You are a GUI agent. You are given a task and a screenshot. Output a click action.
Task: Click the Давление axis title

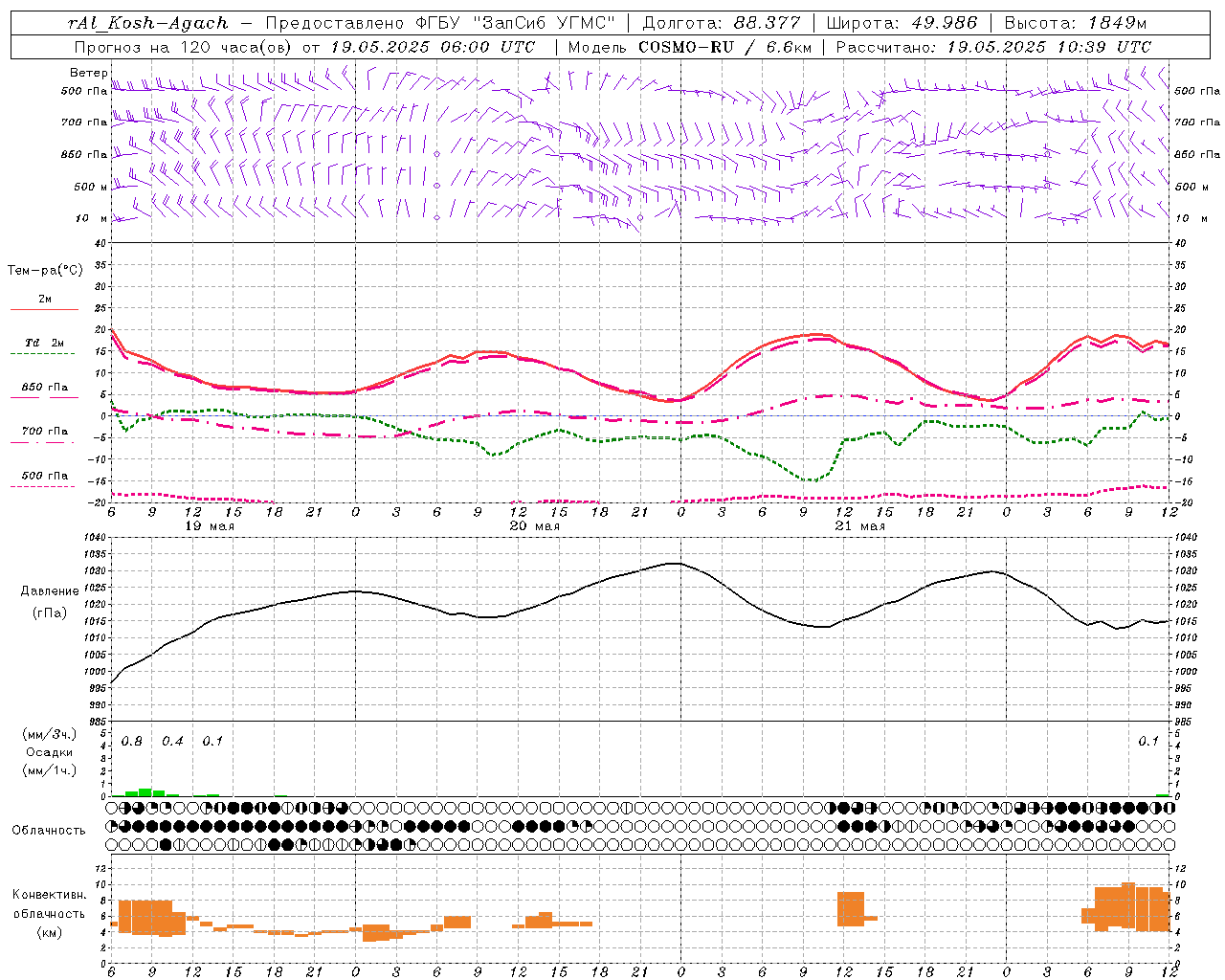(50, 591)
